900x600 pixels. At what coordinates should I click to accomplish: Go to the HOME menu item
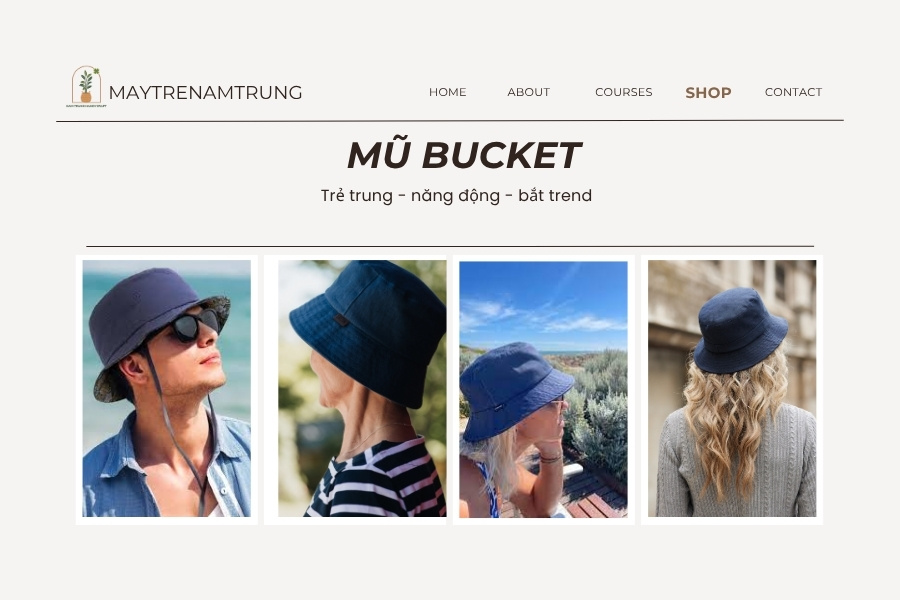[x=448, y=92]
